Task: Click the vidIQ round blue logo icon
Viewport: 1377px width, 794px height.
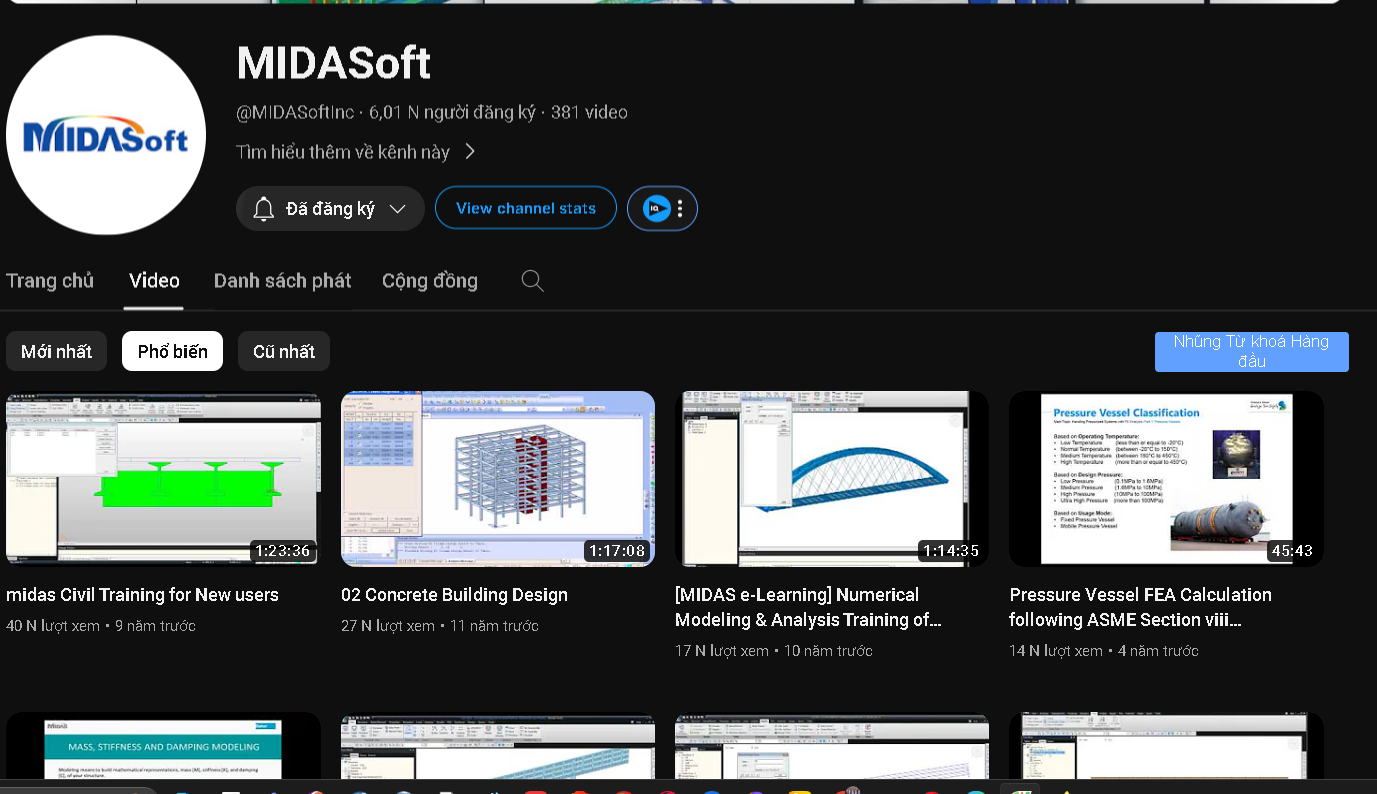Action: tap(656, 208)
